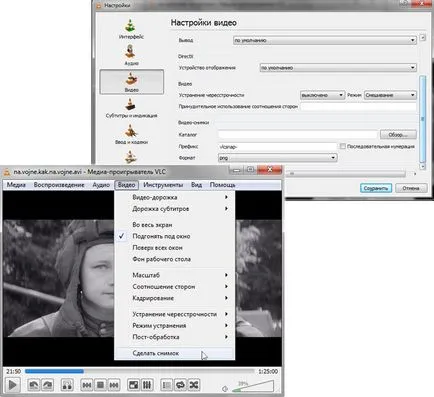Click settings vertical scrollbar thumb
The image size is (434, 397).
pos(423,119)
